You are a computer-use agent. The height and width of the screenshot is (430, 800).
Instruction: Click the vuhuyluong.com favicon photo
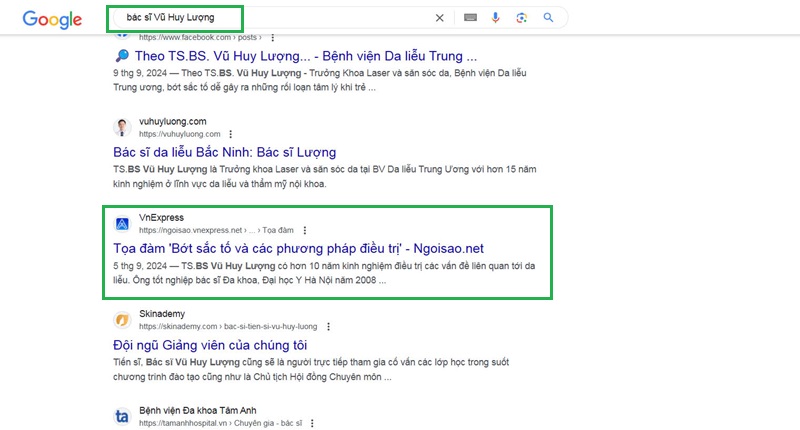coord(122,127)
